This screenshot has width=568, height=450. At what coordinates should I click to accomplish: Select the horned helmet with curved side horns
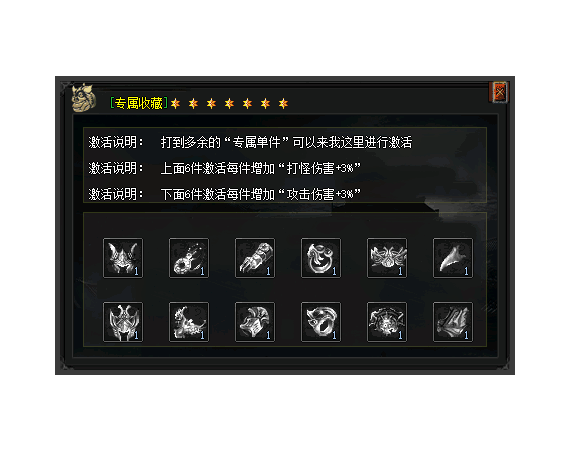pos(123,258)
